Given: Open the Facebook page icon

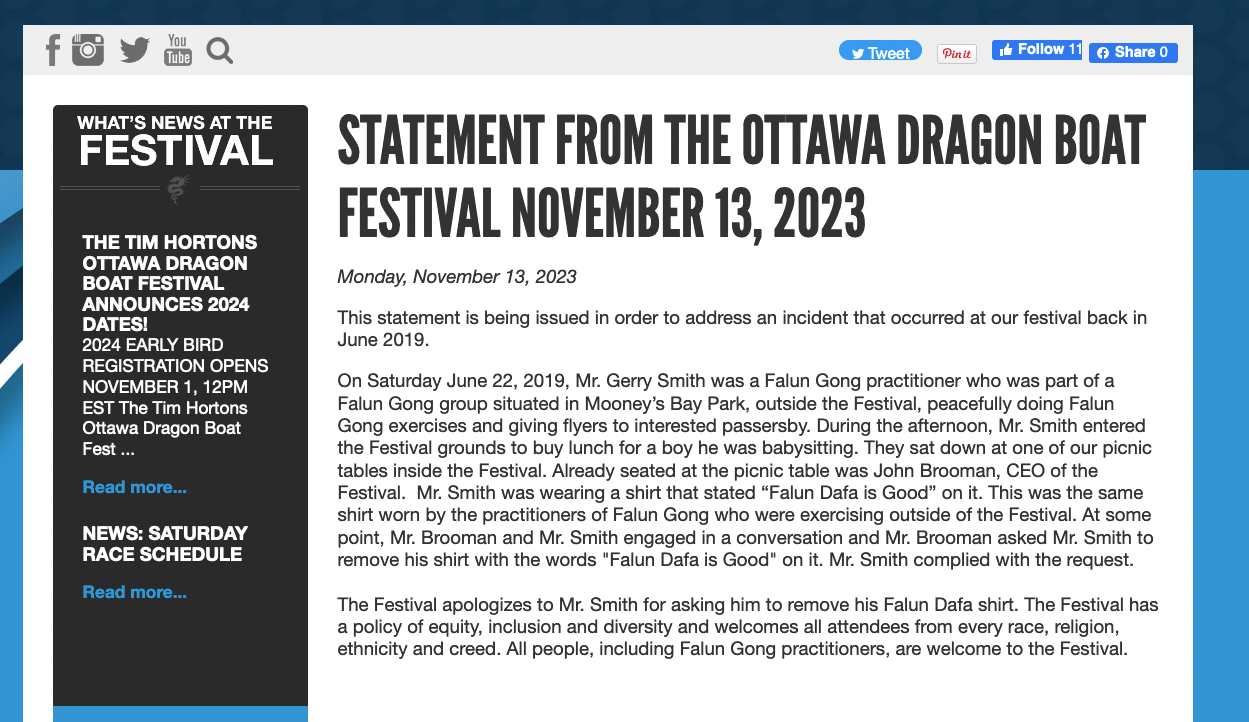Looking at the screenshot, I should (x=53, y=49).
